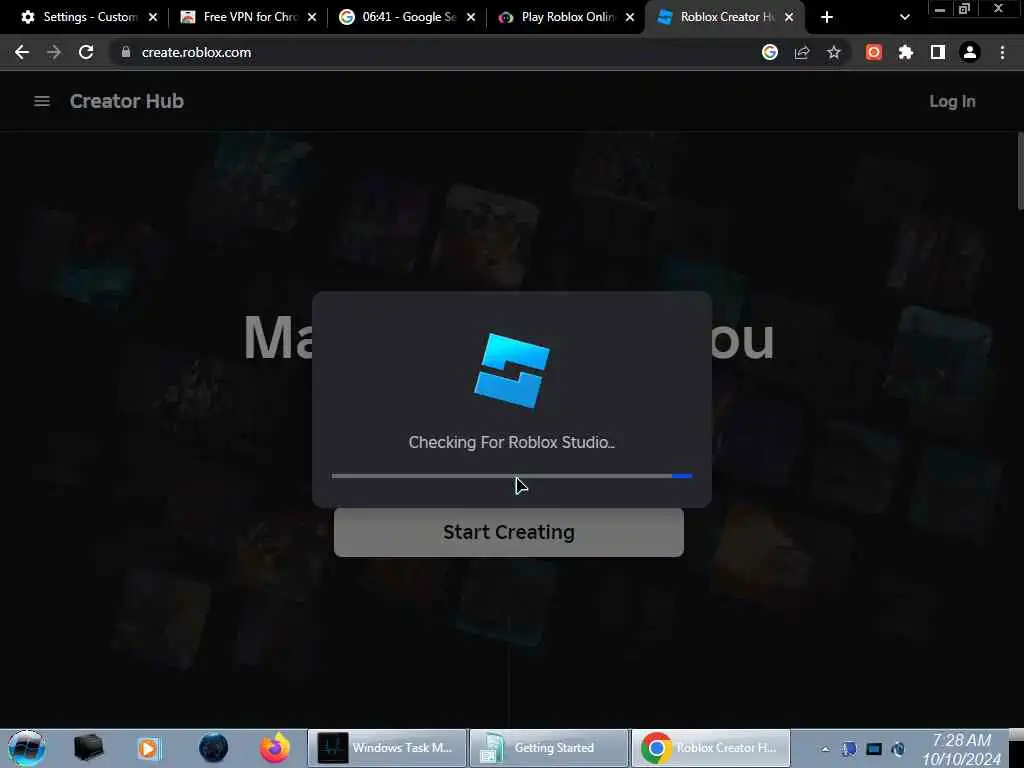Close the Roblox Creator Hub tab
The image size is (1024, 768).
(x=789, y=17)
